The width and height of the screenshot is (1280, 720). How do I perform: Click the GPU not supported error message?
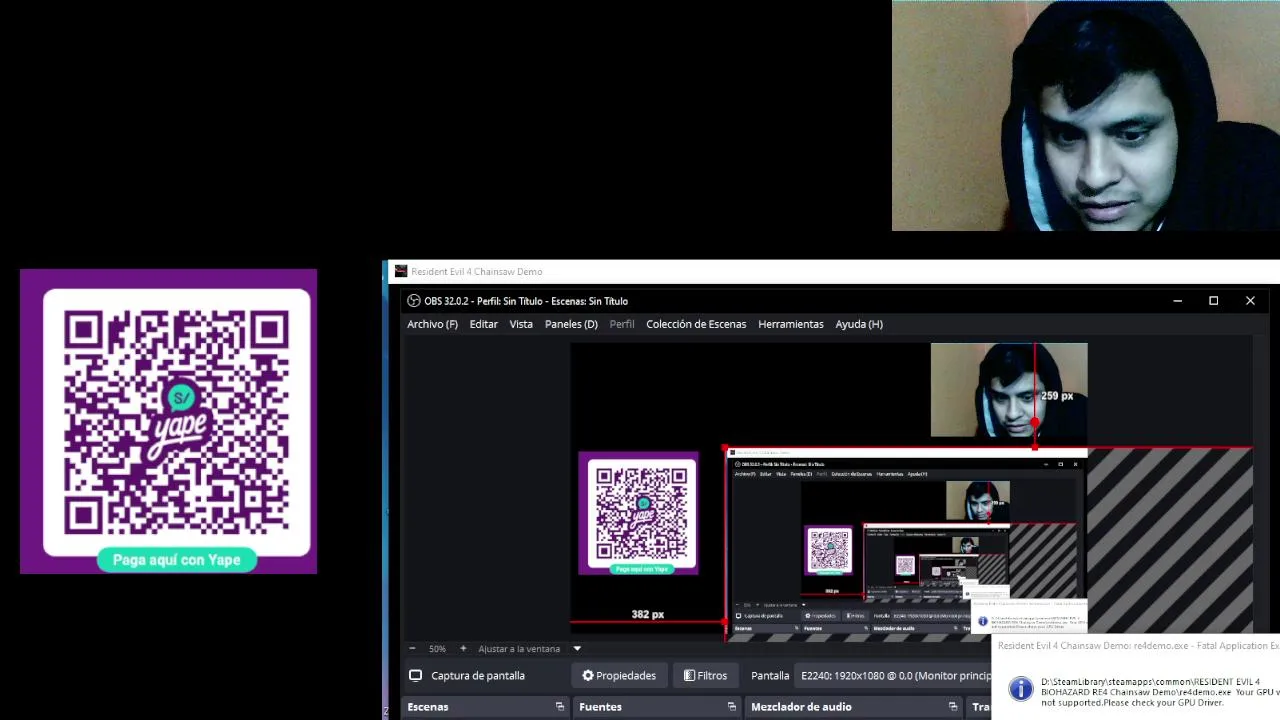(1160, 692)
